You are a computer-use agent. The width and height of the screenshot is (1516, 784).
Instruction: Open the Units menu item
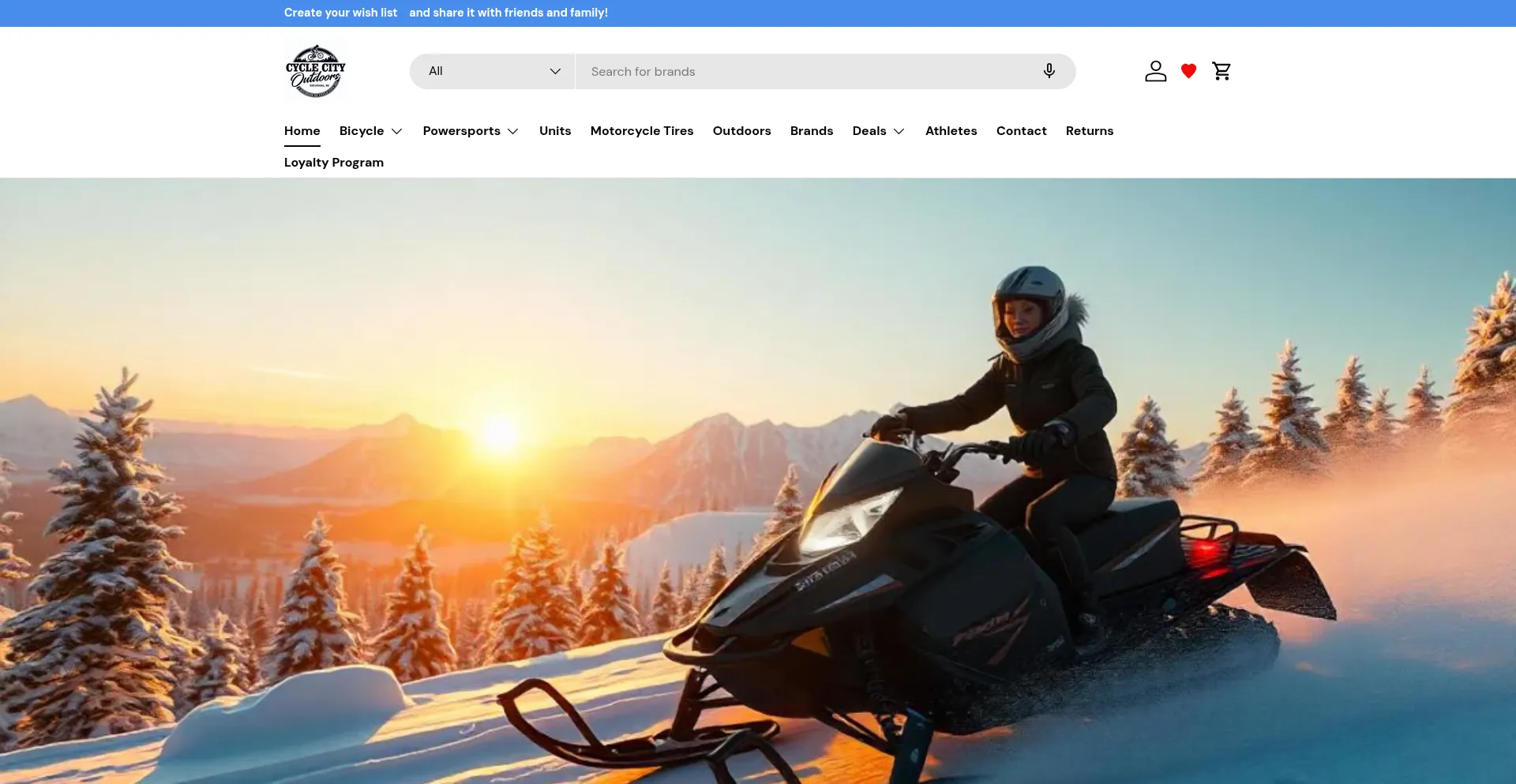555,131
